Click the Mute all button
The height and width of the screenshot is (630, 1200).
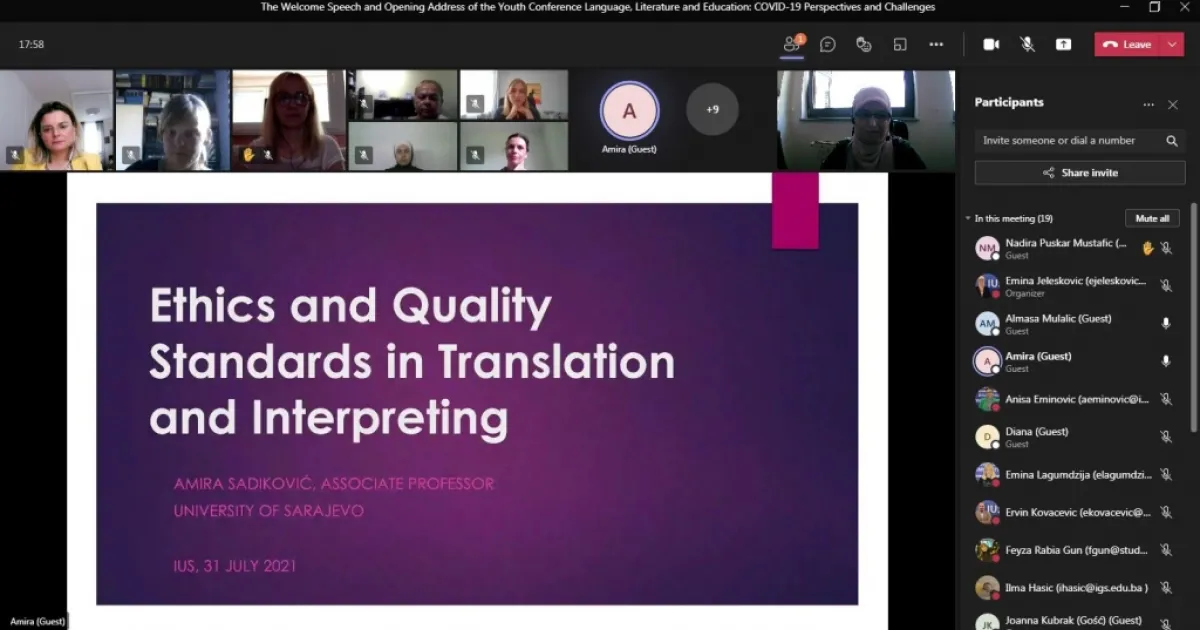1152,218
